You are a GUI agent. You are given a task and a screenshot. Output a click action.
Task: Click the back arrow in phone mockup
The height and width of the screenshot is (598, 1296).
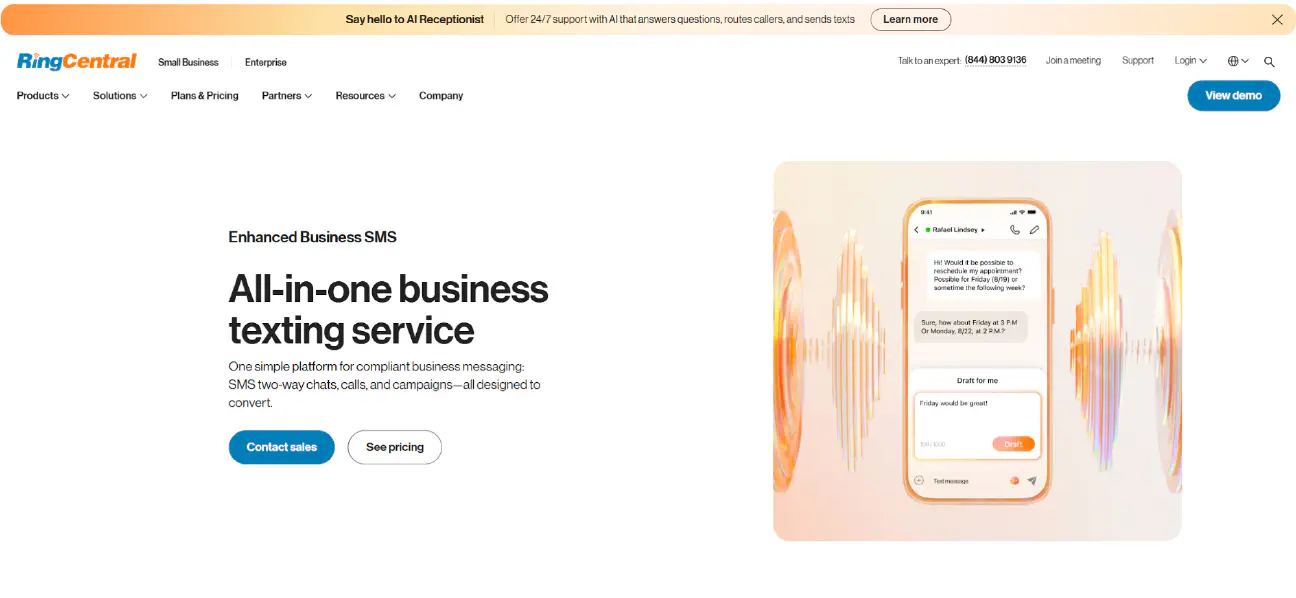[x=917, y=230]
